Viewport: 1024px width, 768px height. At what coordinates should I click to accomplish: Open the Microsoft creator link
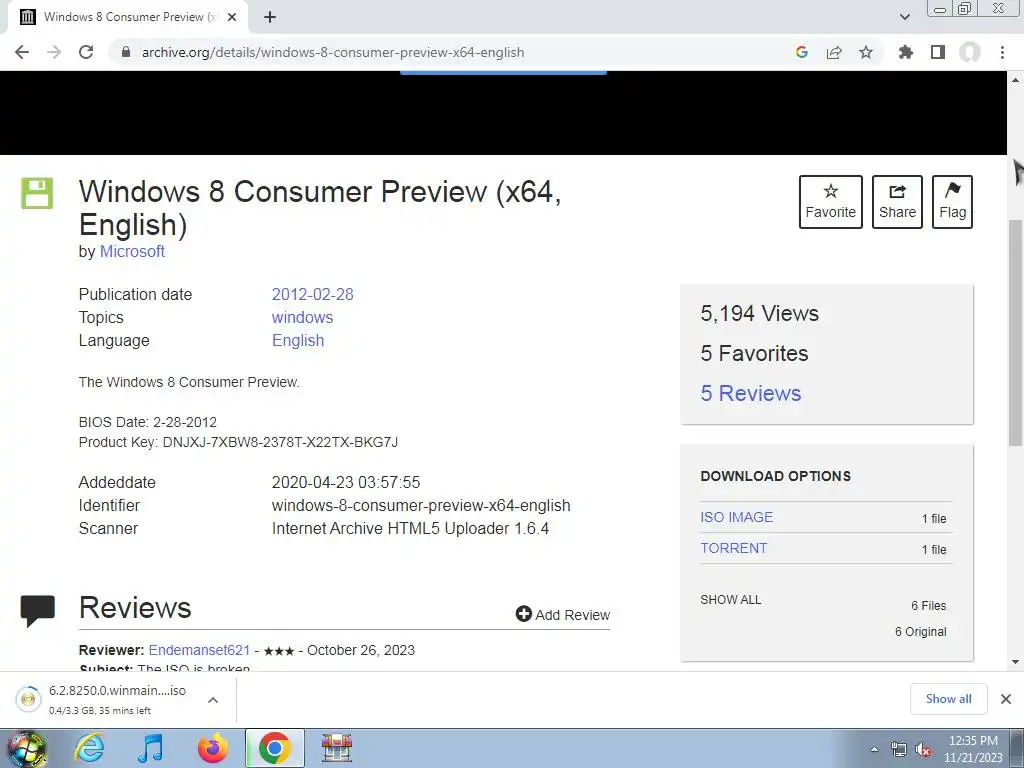pos(132,251)
